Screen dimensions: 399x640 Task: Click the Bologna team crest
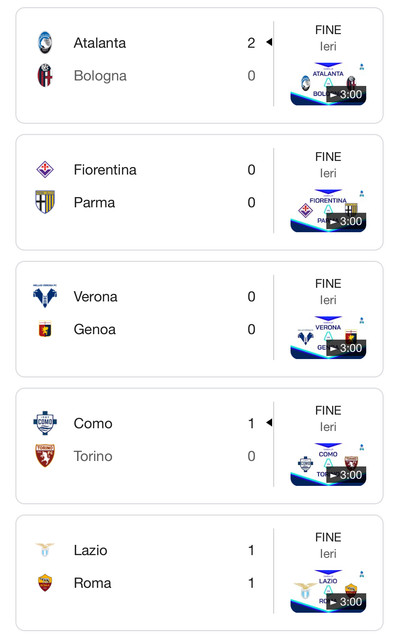click(45, 76)
